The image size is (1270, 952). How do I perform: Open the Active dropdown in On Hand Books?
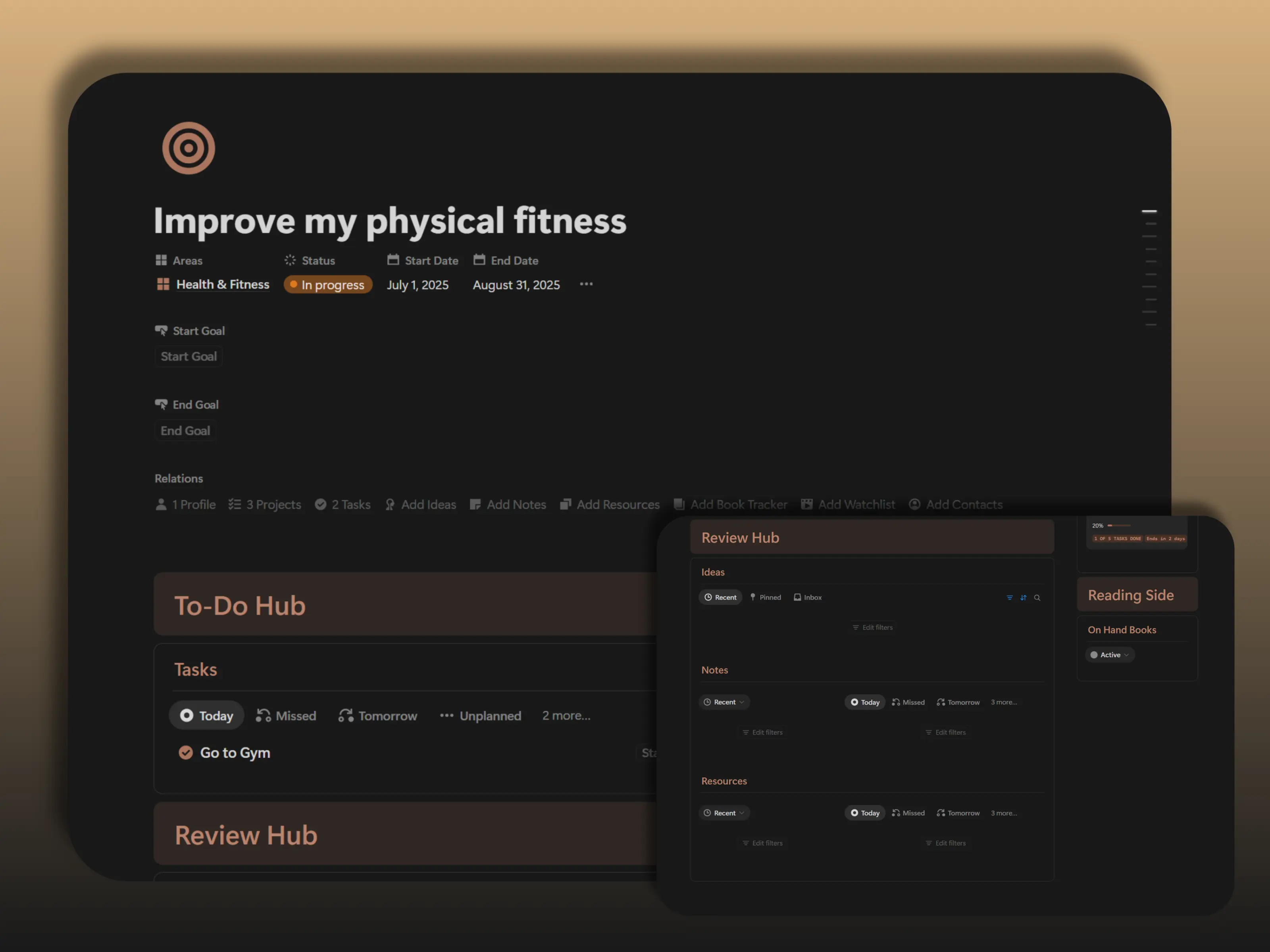[1110, 655]
